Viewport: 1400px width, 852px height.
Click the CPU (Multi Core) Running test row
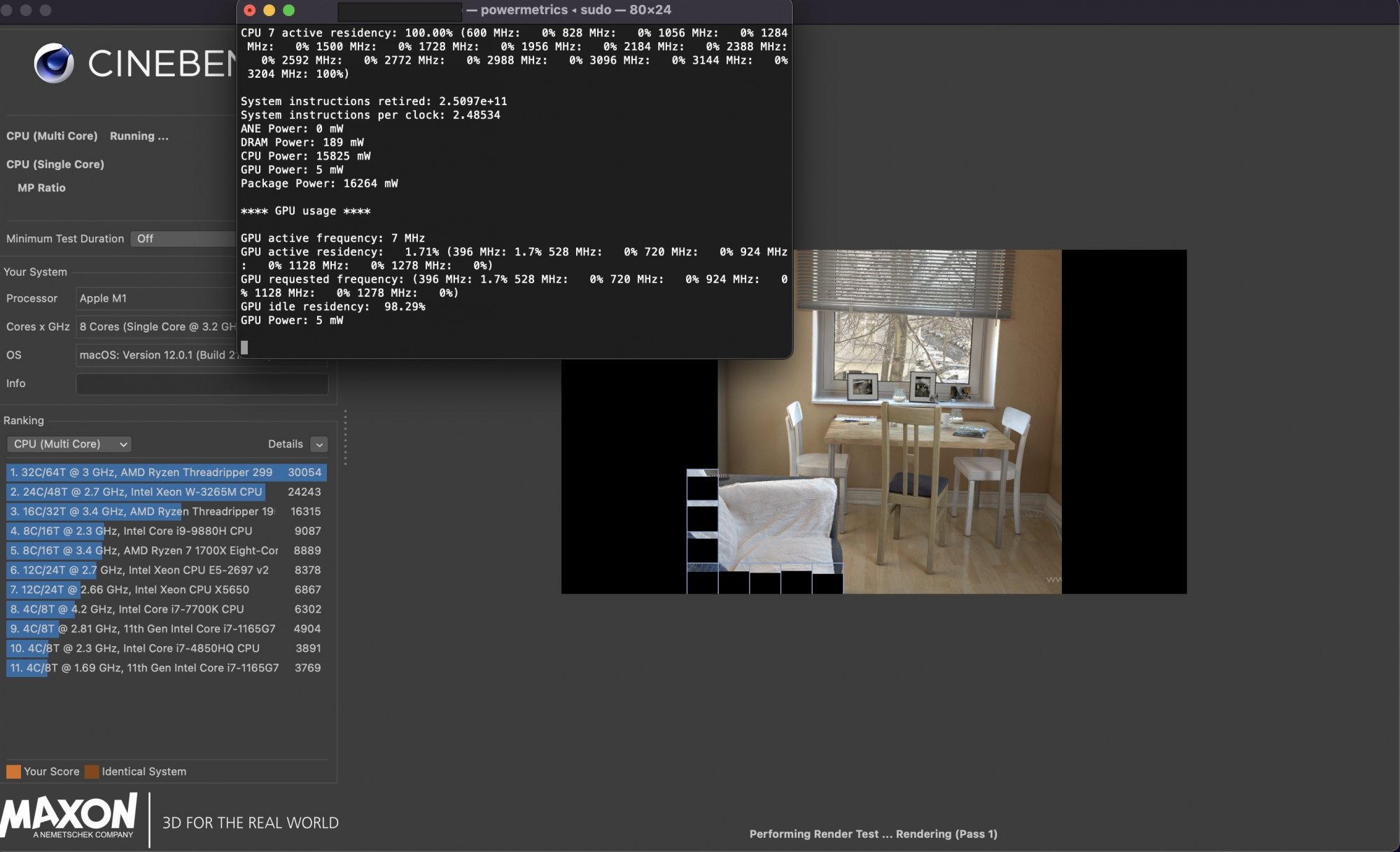pyautogui.click(x=87, y=136)
